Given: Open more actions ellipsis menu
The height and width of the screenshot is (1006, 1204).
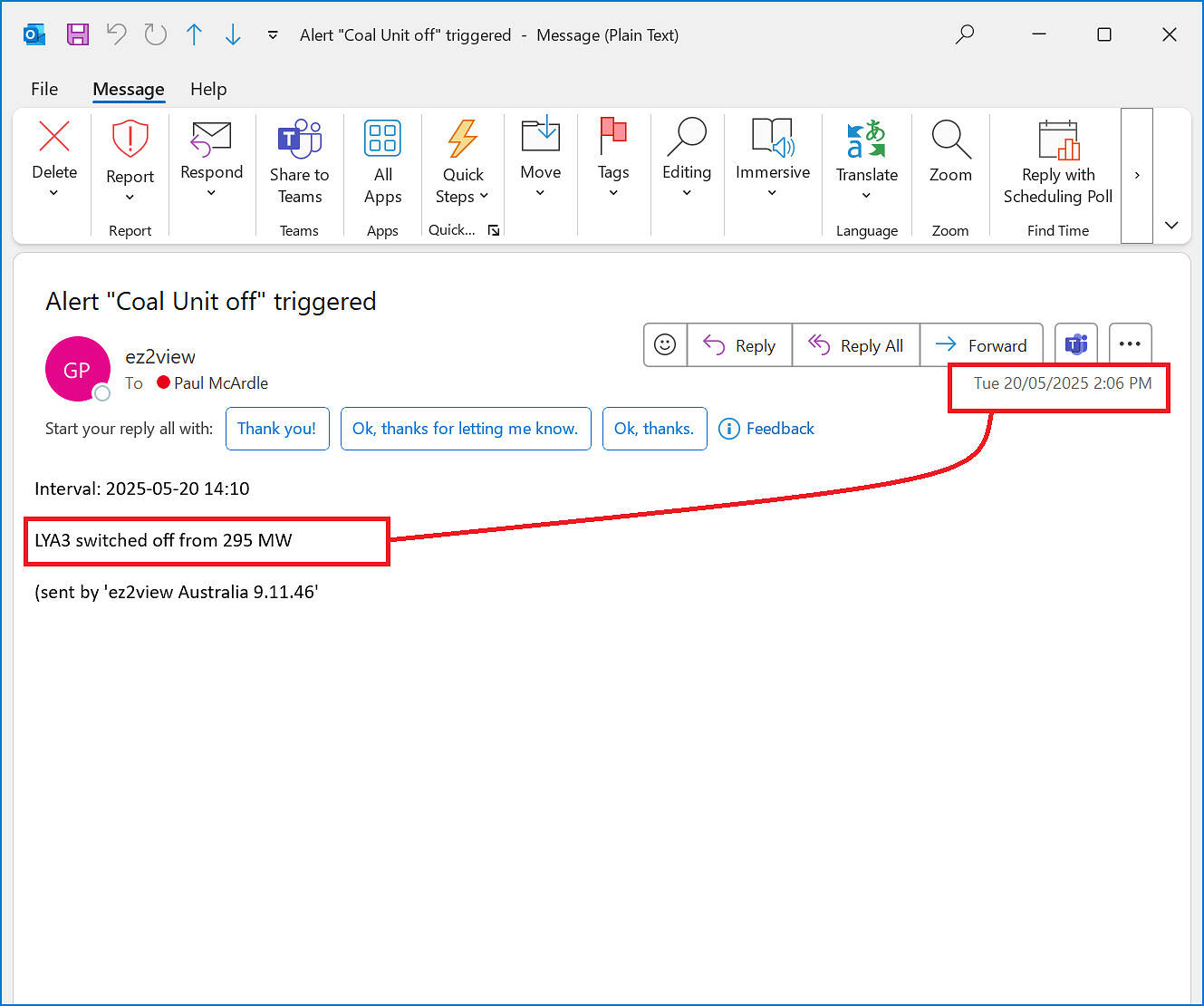Looking at the screenshot, I should tap(1130, 344).
